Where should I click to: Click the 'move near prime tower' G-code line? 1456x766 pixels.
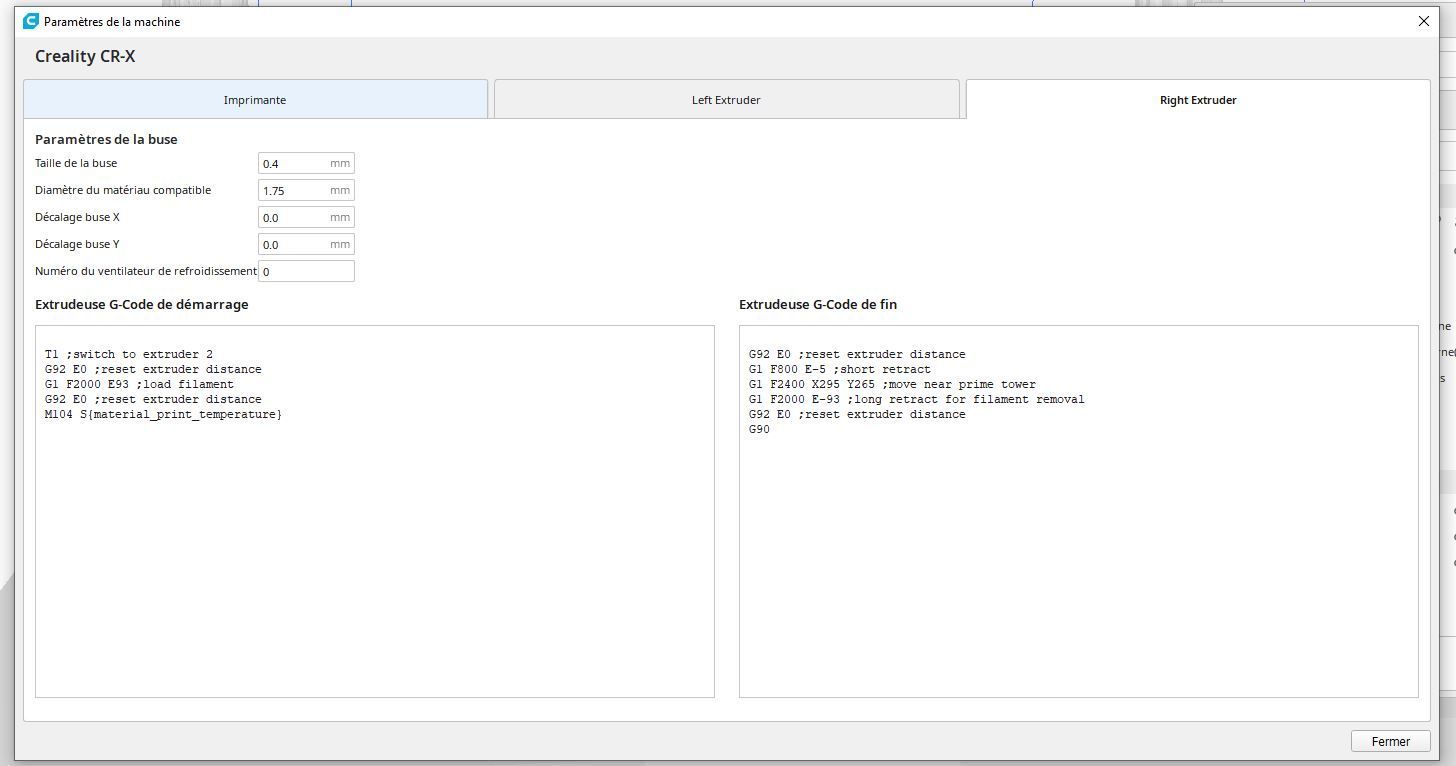point(892,384)
